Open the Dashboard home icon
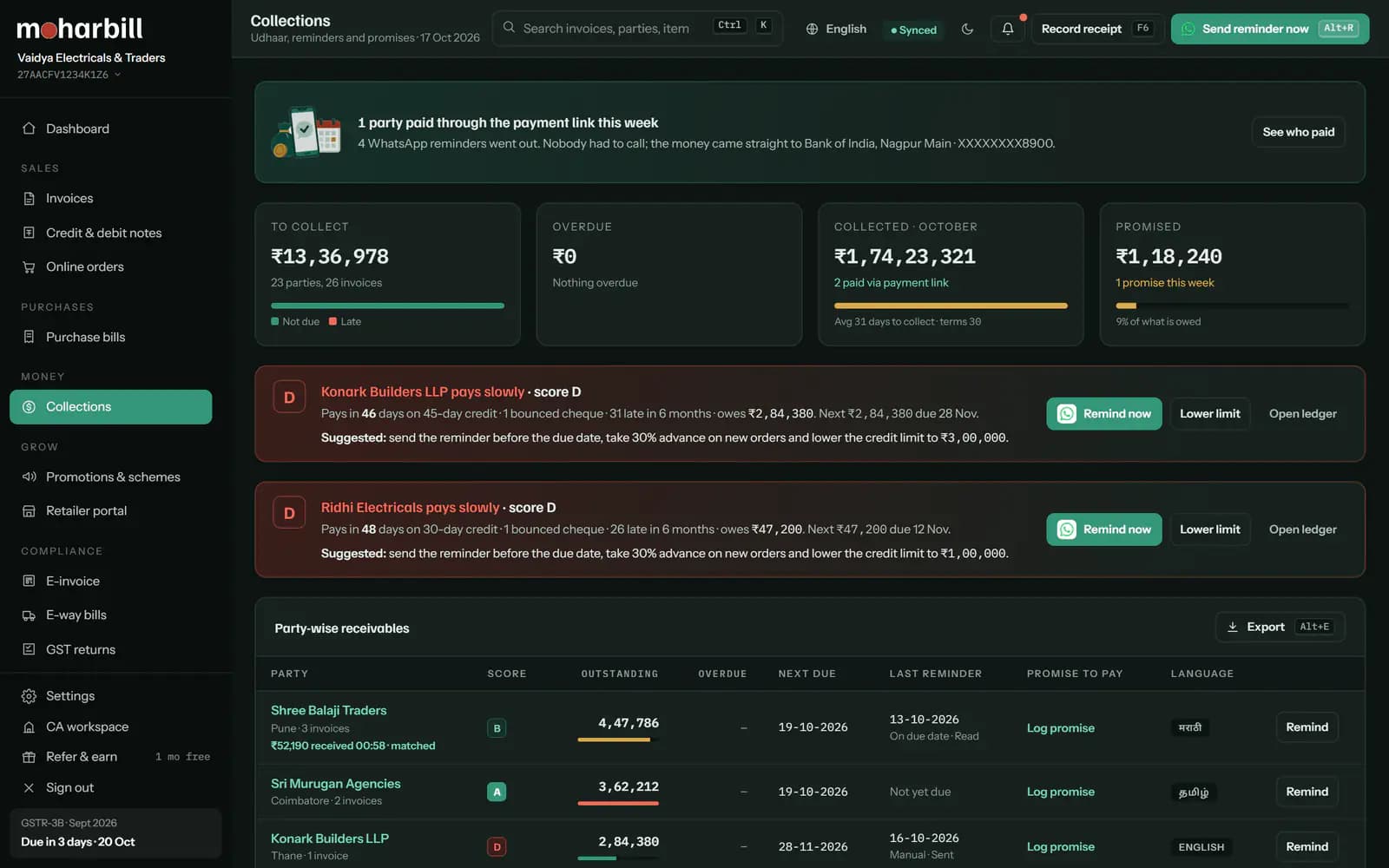Viewport: 1389px width, 868px height. (x=29, y=128)
